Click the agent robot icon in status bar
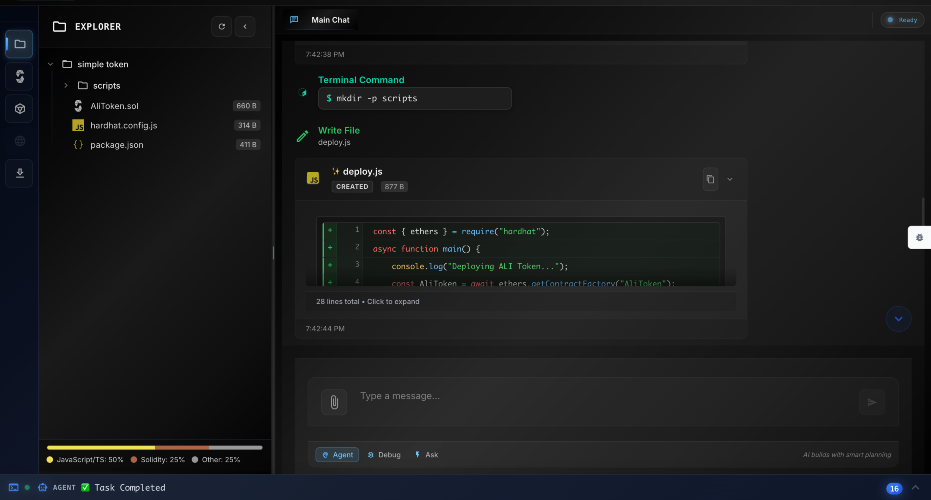The height and width of the screenshot is (500, 931). 42,488
